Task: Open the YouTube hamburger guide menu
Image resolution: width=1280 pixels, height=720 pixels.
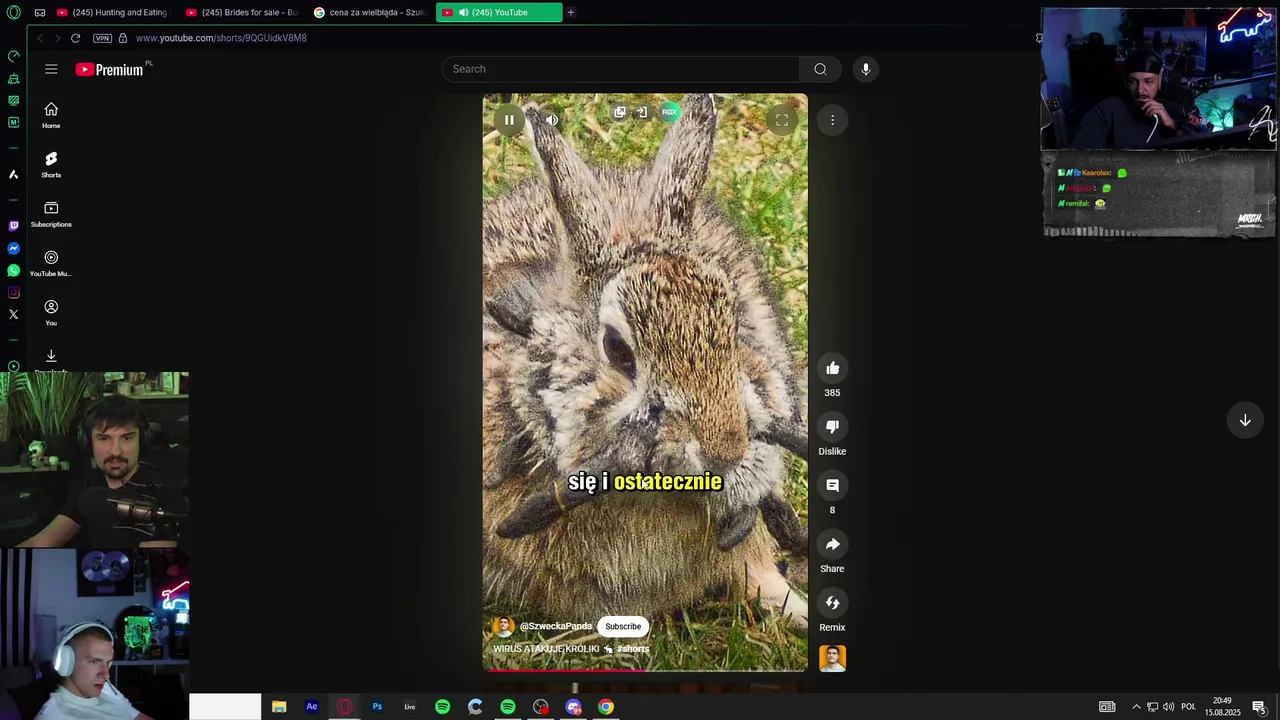Action: [x=51, y=69]
